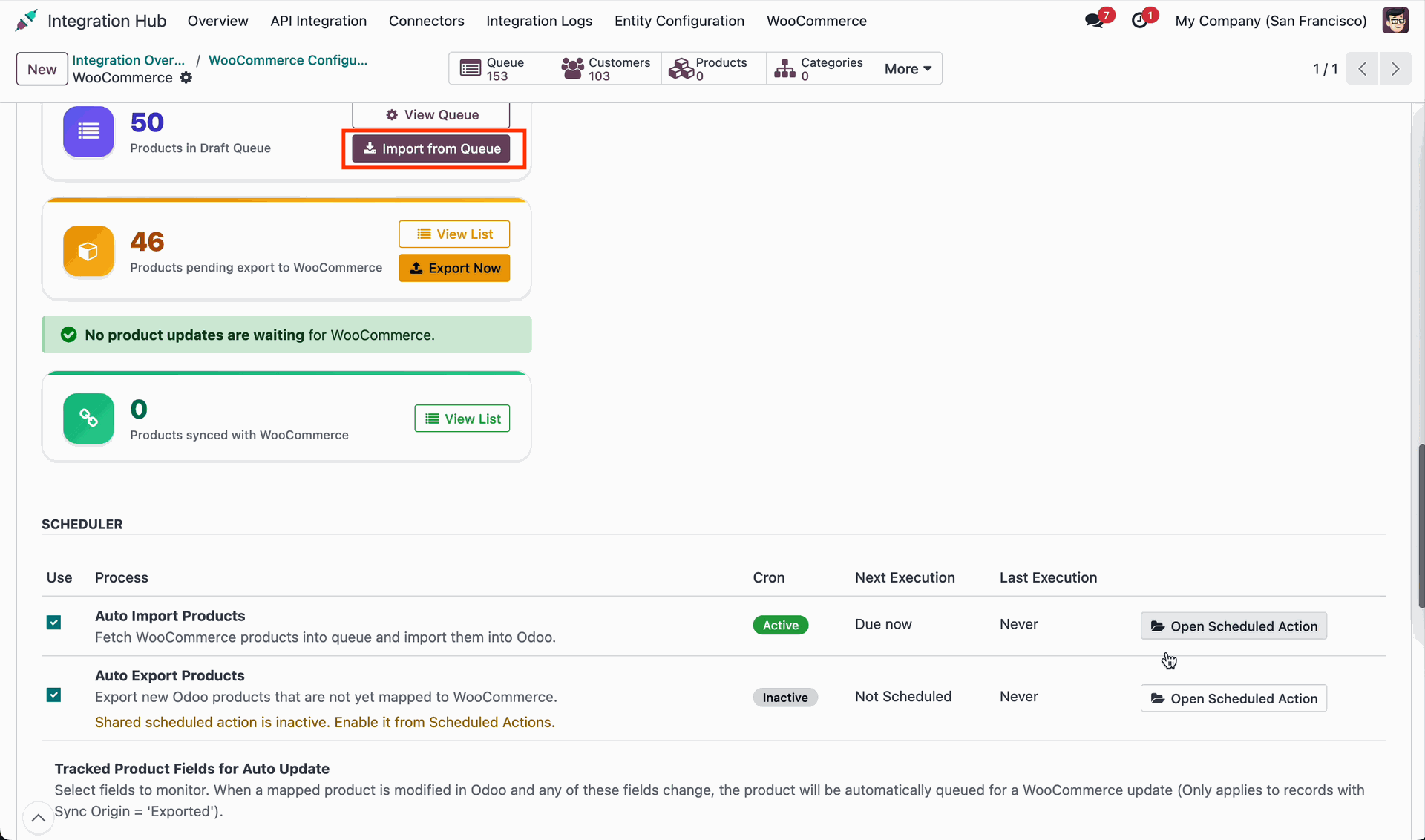
Task: Open Scheduled Action for Auto Export Products
Action: [x=1234, y=698]
